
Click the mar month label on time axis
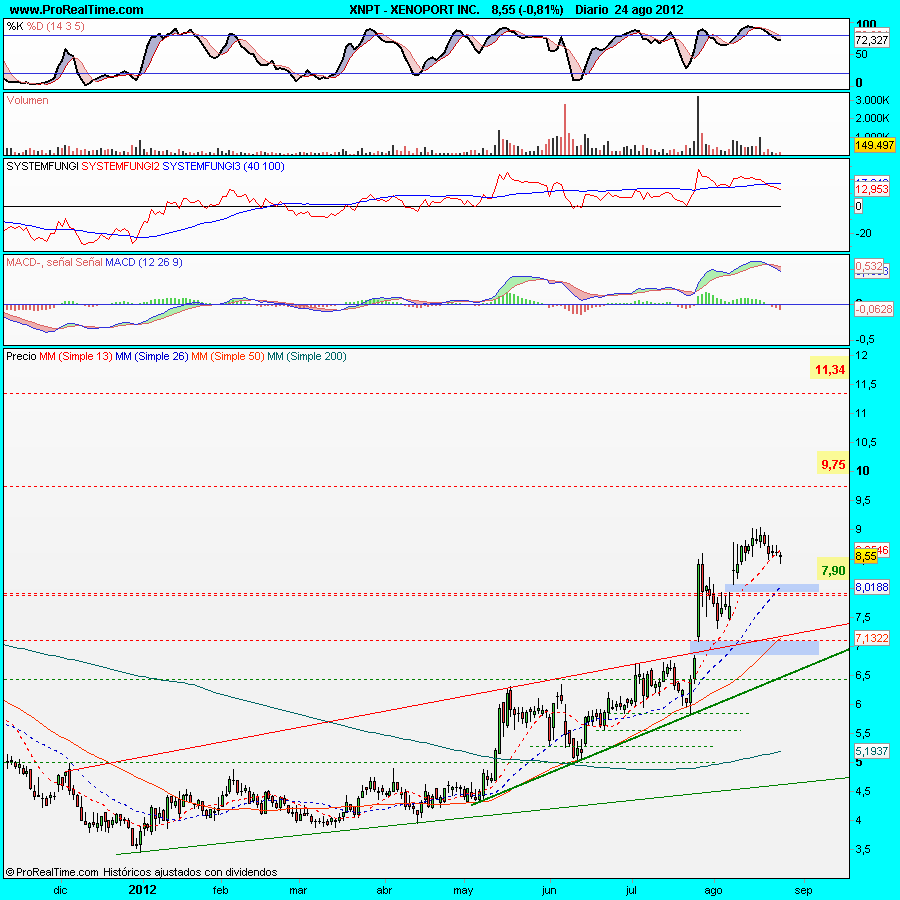click(298, 890)
